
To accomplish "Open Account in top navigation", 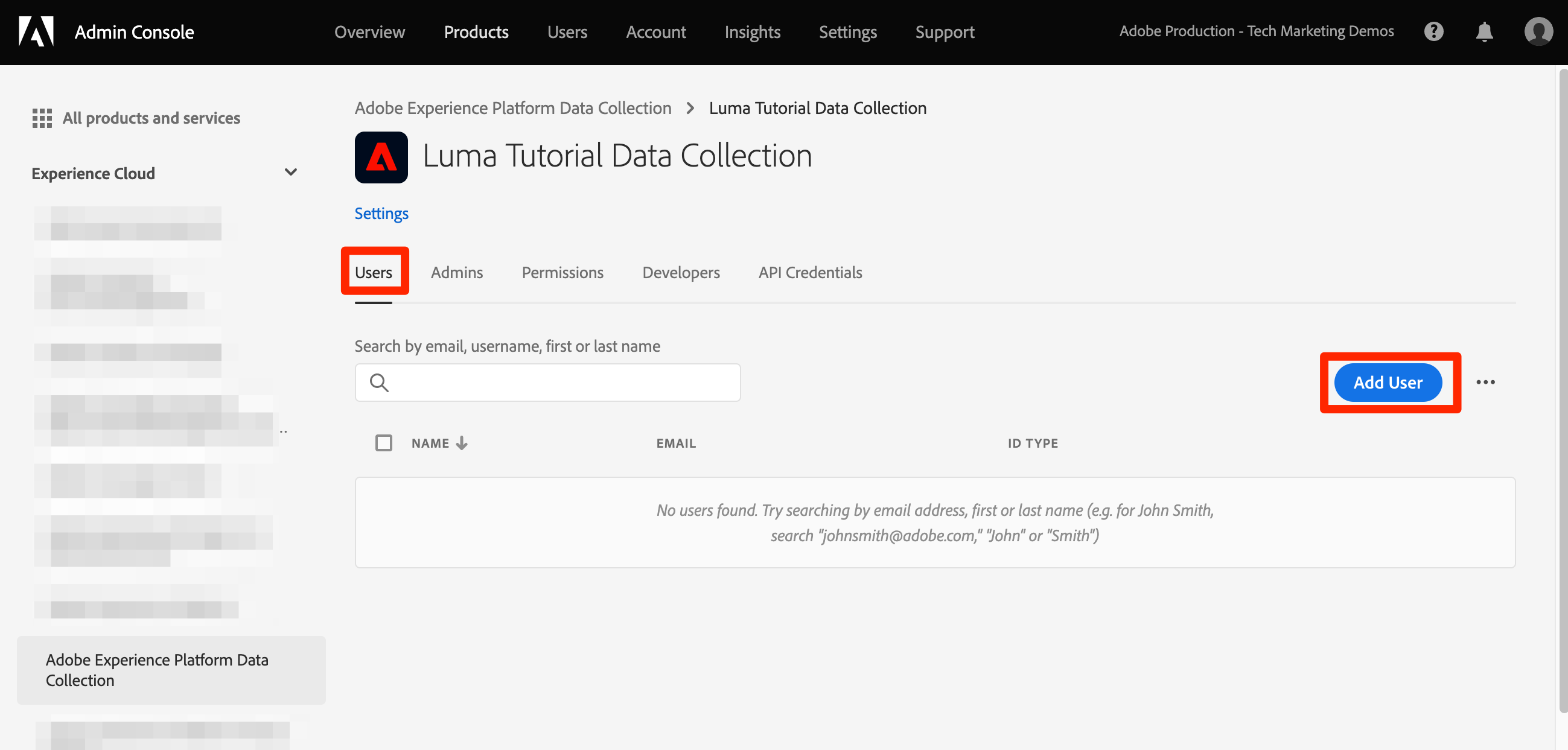I will [x=655, y=31].
